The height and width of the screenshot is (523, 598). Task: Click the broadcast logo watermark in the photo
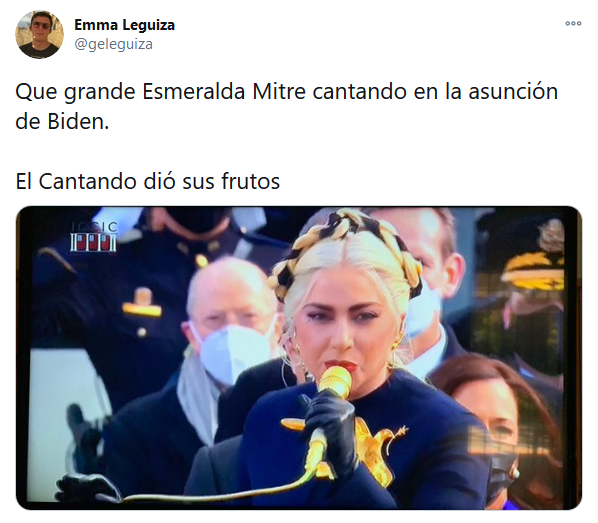94,237
